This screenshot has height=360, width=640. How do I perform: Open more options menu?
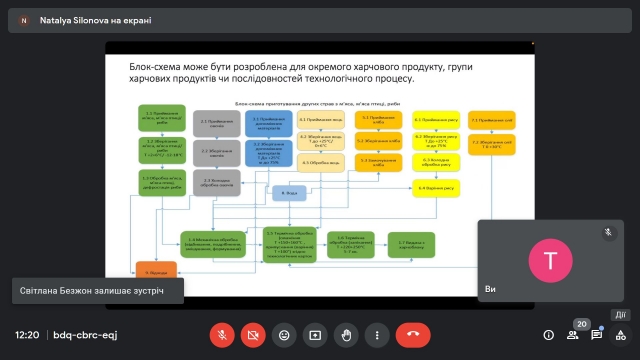click(377, 335)
